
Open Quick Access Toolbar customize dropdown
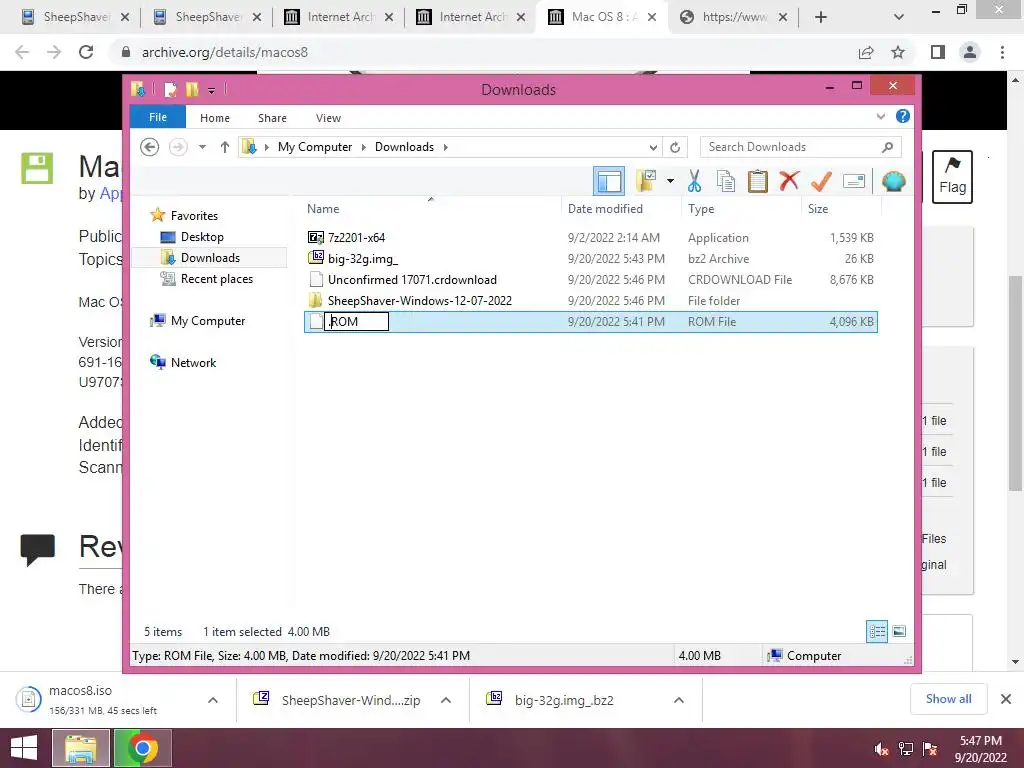(212, 90)
